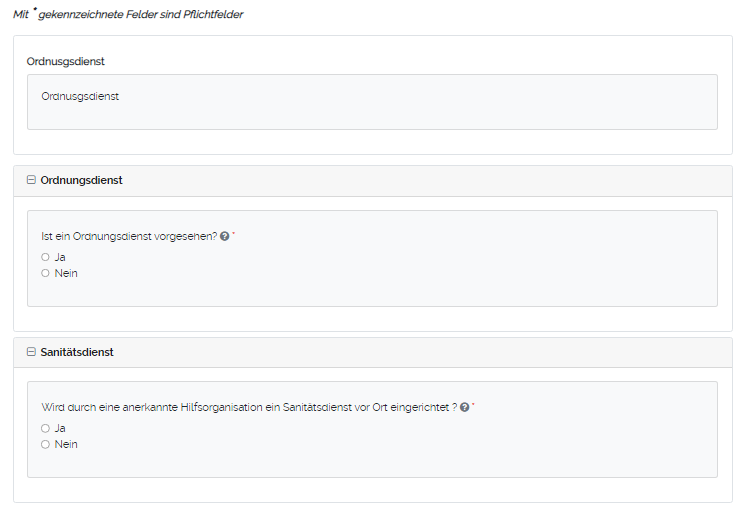Collapse the Sanitätsdienst section via minus icon
The image size is (739, 507).
pyautogui.click(x=31, y=353)
